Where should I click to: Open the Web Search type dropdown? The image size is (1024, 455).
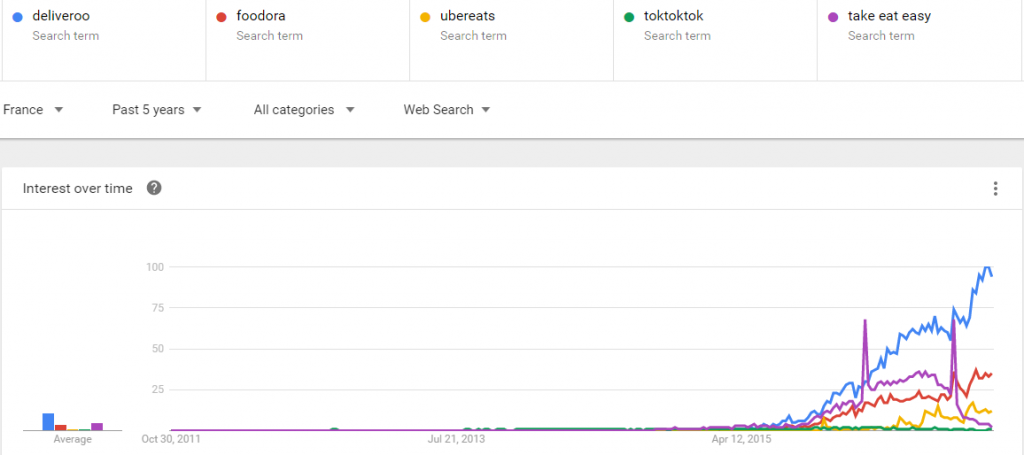[447, 110]
